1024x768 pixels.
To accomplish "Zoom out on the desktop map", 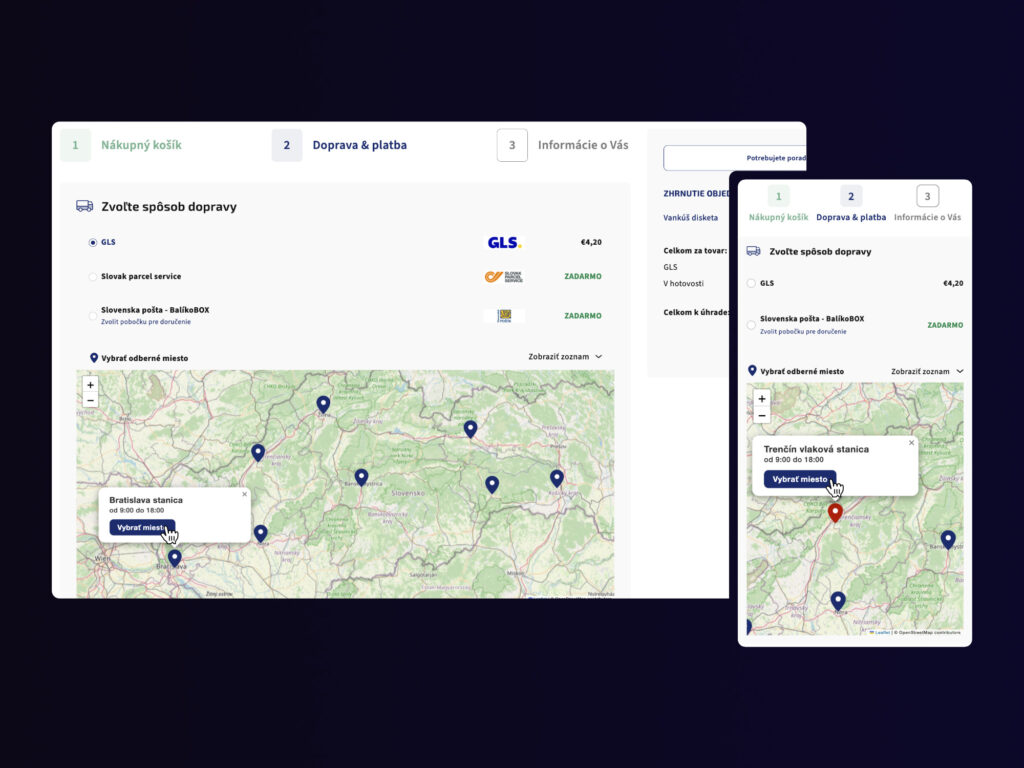I will tap(90, 400).
